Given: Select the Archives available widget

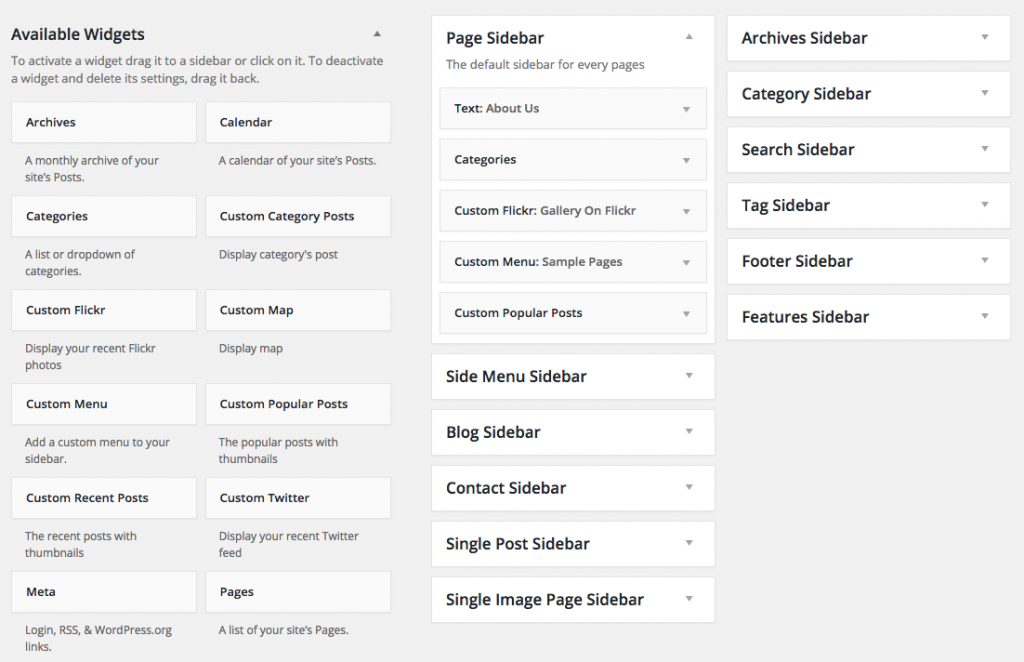Looking at the screenshot, I should pos(104,122).
